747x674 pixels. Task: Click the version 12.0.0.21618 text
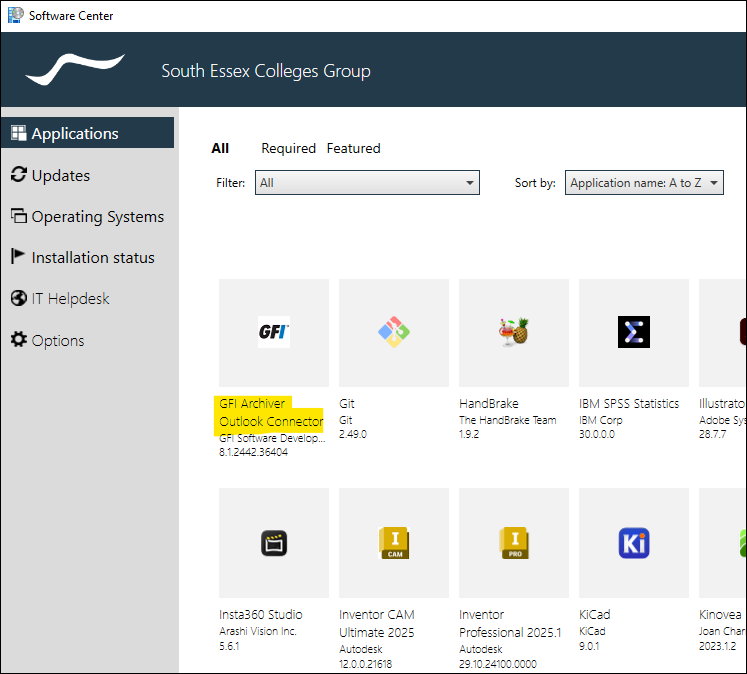(365, 664)
